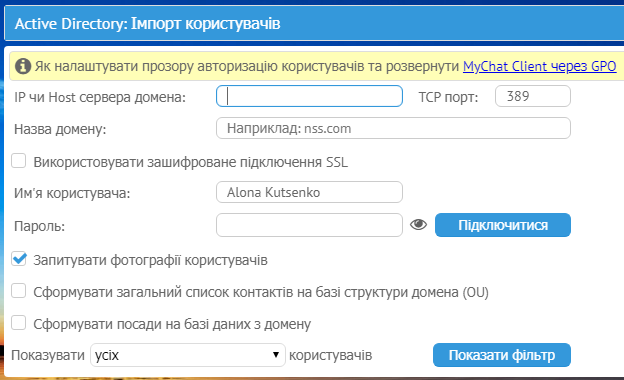Click the Назва домену input field

point(393,128)
